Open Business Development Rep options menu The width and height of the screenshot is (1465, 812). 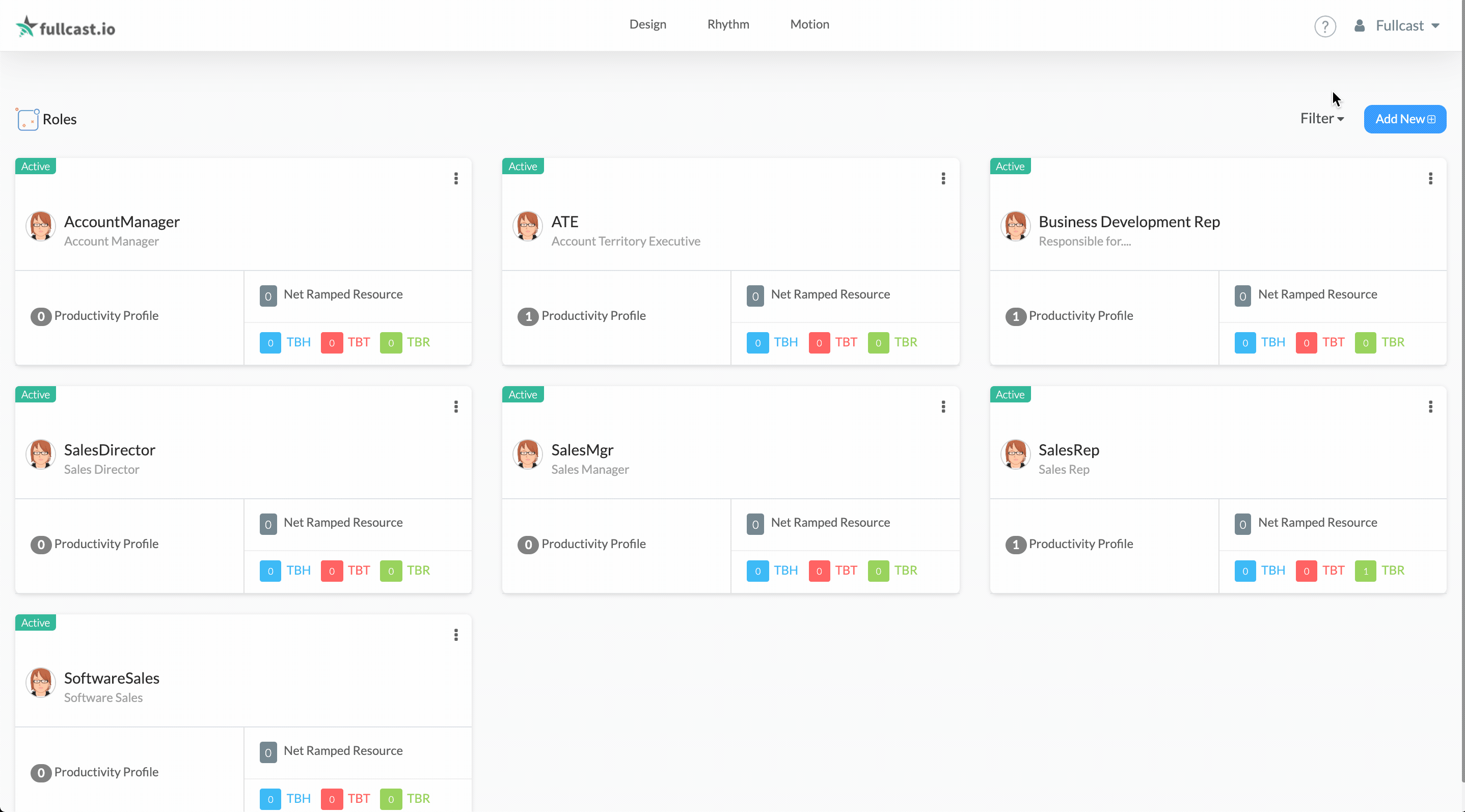click(x=1430, y=179)
